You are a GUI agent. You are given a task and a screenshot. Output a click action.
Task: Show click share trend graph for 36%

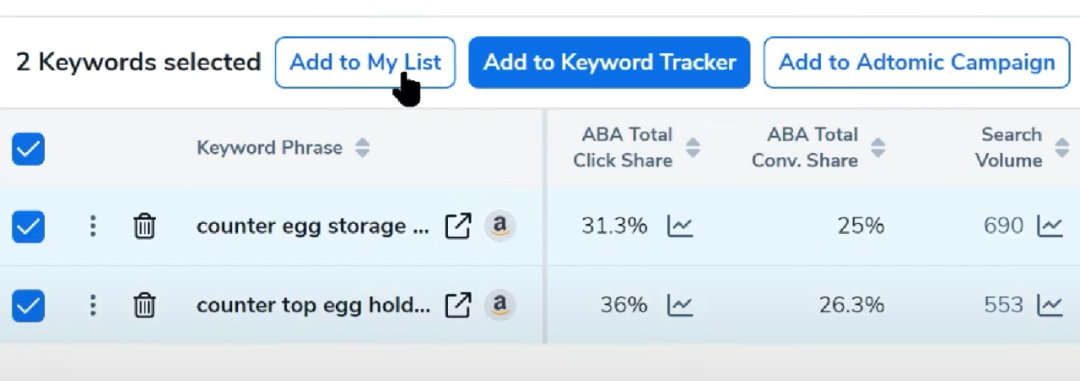(680, 305)
